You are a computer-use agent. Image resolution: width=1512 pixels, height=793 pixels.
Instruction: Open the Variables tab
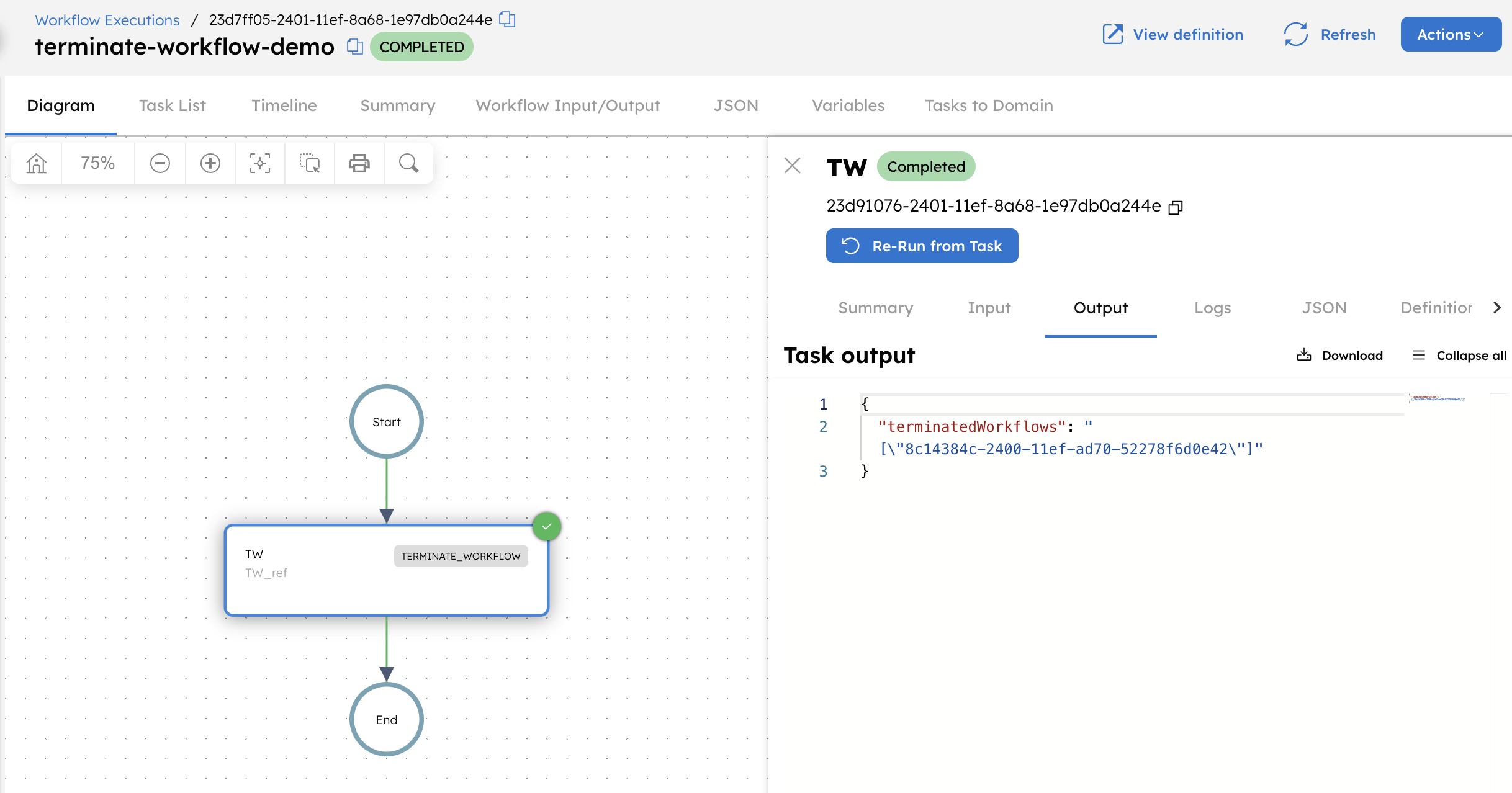point(848,105)
